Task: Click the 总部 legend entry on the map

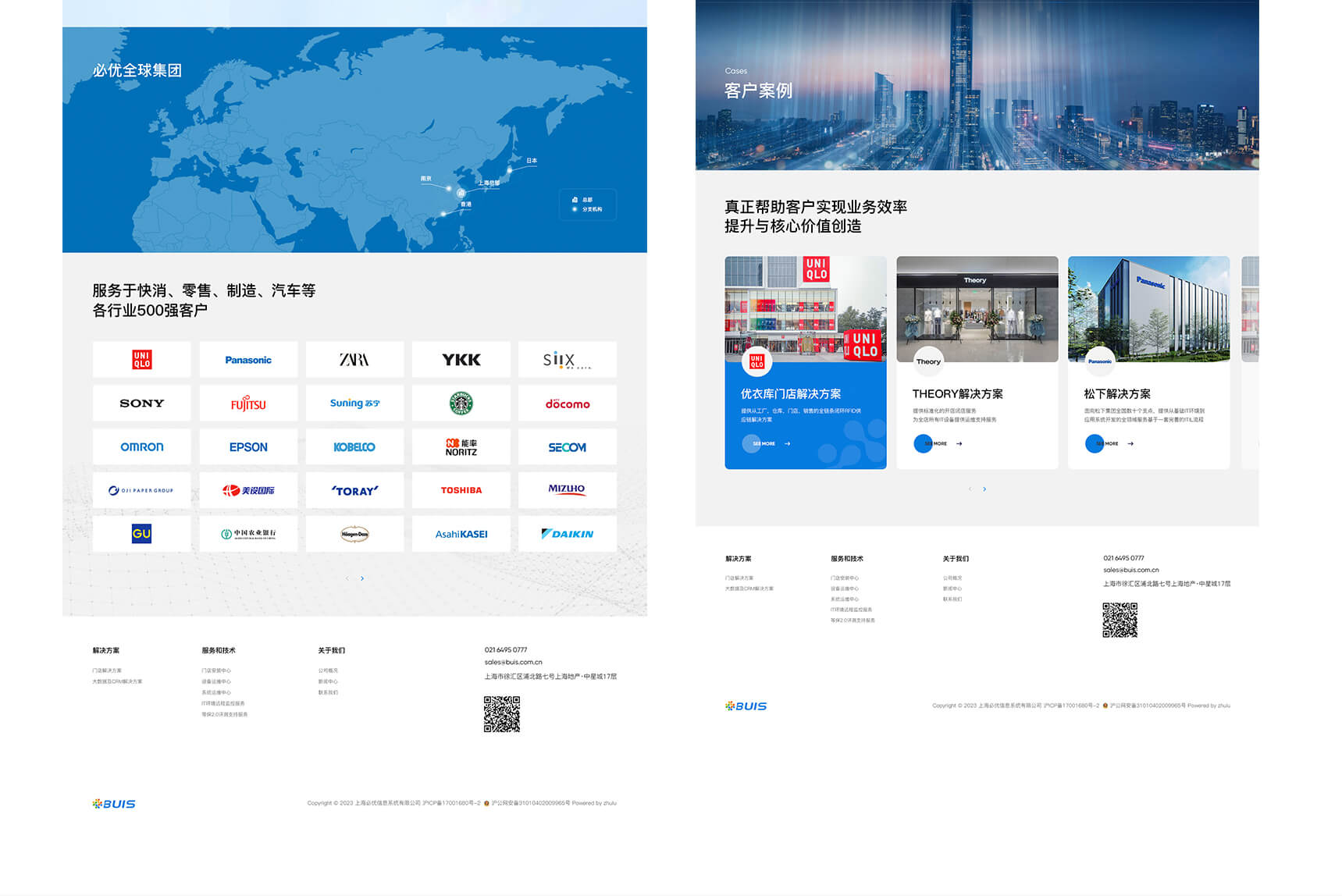Action: 582,200
